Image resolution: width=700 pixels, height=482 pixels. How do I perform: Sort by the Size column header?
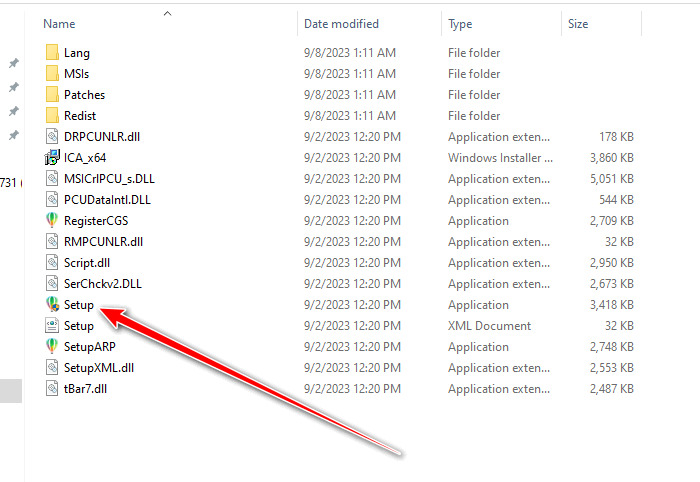[x=578, y=23]
